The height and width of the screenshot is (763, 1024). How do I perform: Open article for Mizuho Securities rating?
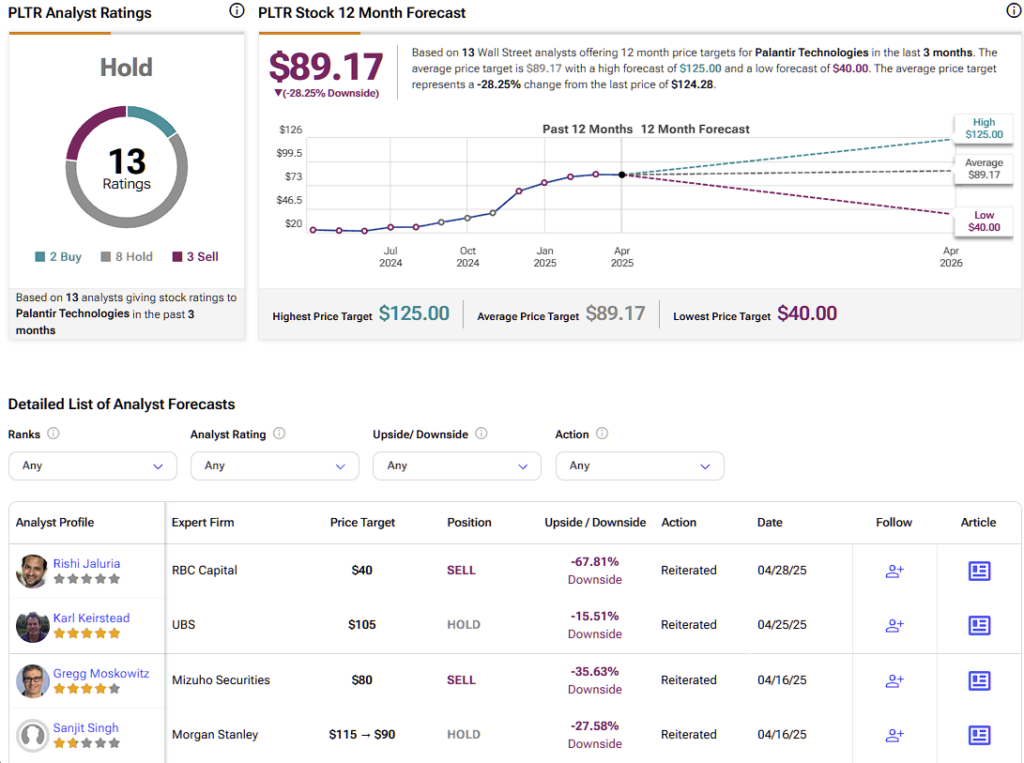click(979, 681)
